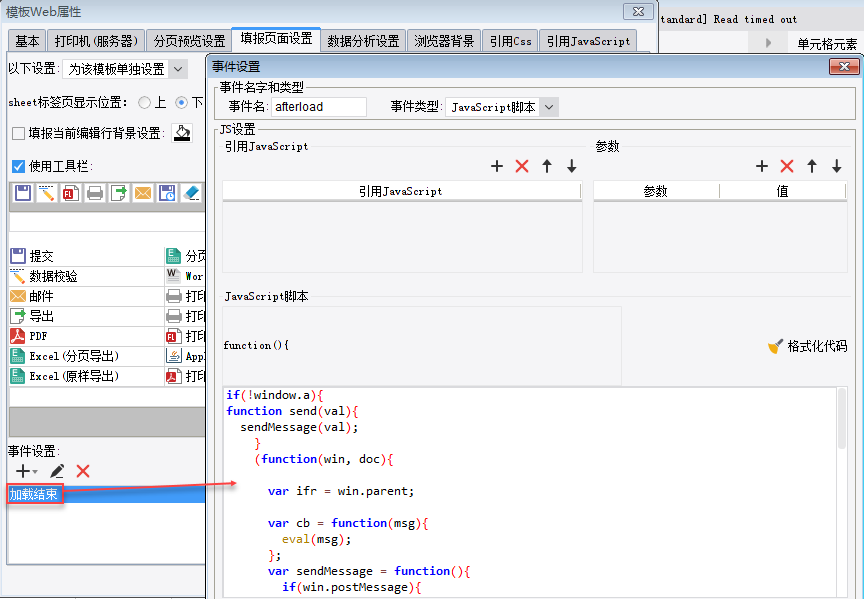Click code line "if(!window.a){"
This screenshot has height=599, width=864.
(x=274, y=395)
